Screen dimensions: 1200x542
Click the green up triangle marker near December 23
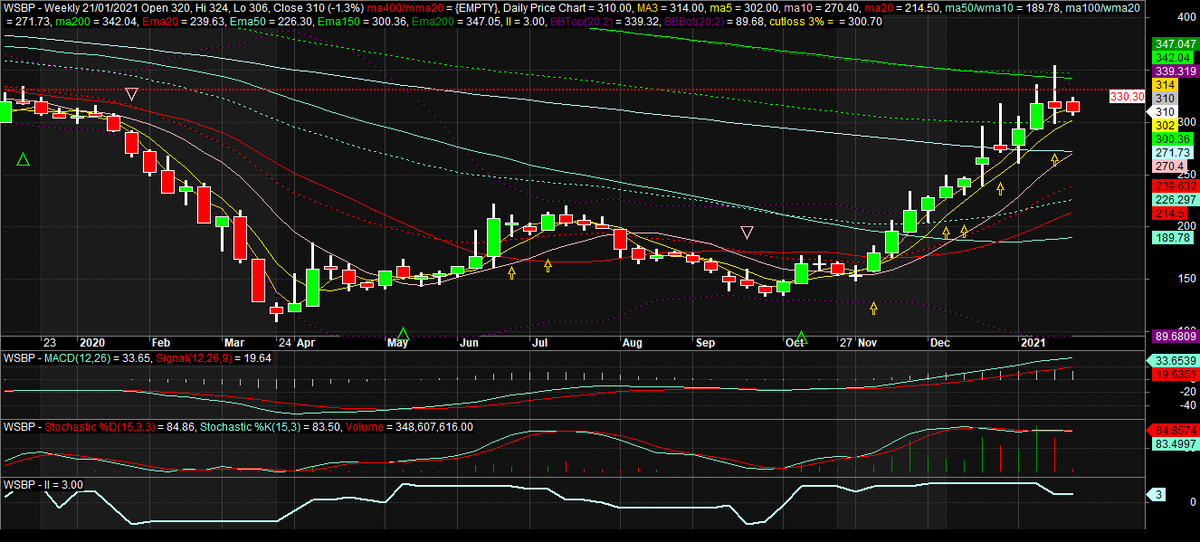24,158
